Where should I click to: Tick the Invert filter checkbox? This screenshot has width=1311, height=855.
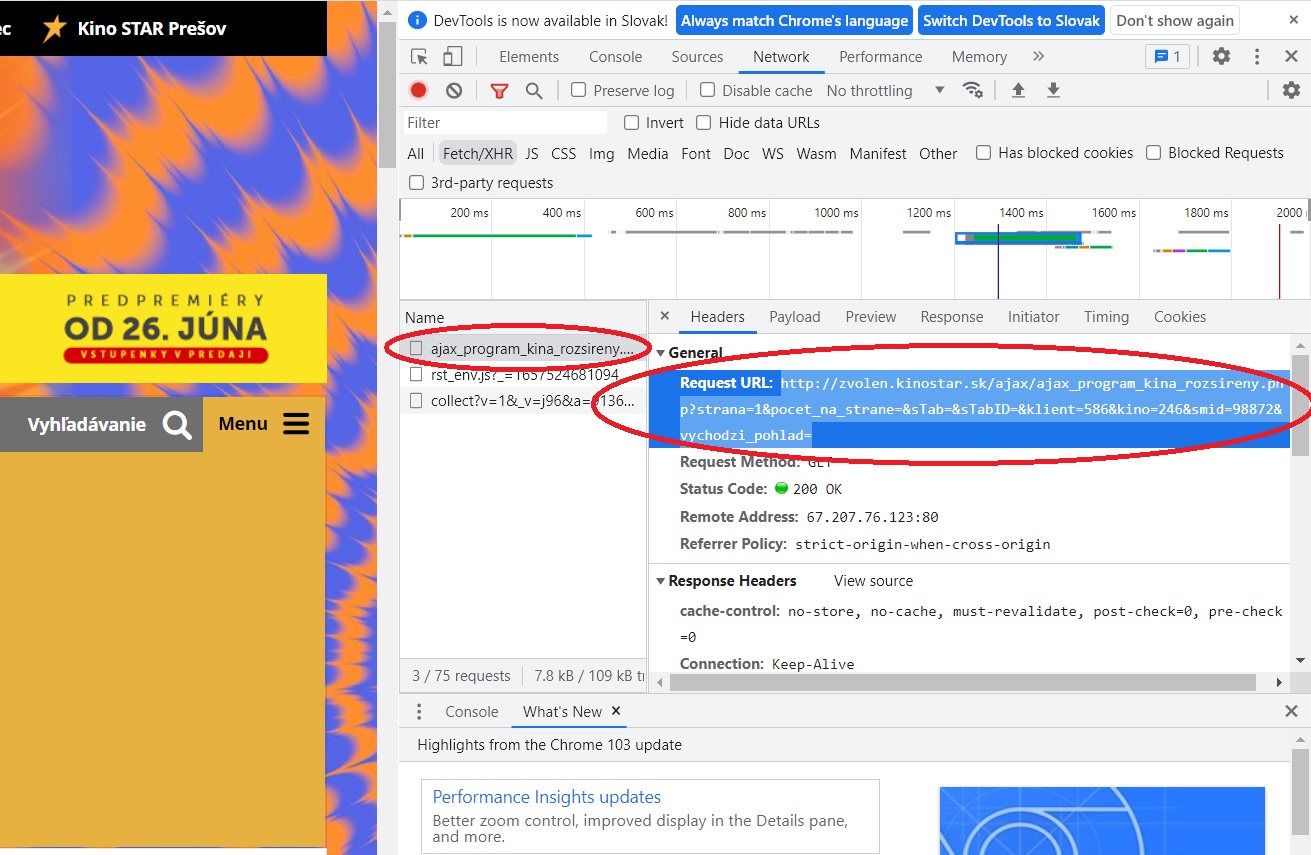pos(631,123)
